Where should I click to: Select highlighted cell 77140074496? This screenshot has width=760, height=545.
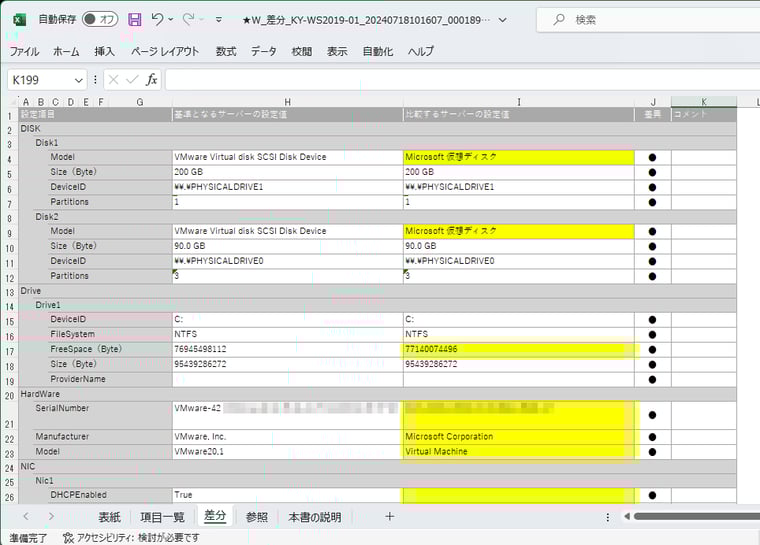519,350
